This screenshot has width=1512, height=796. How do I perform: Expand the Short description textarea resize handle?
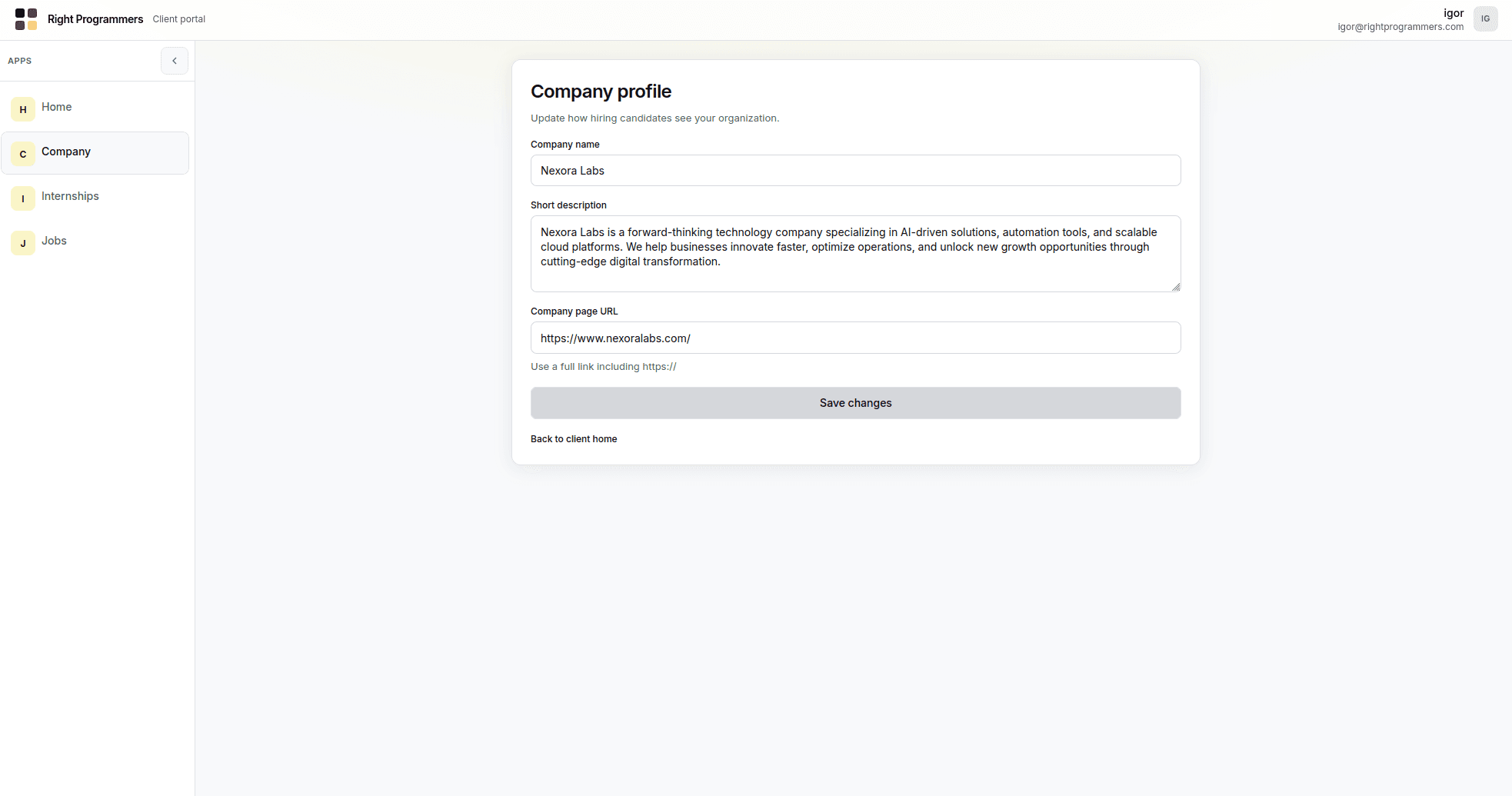[x=1175, y=285]
